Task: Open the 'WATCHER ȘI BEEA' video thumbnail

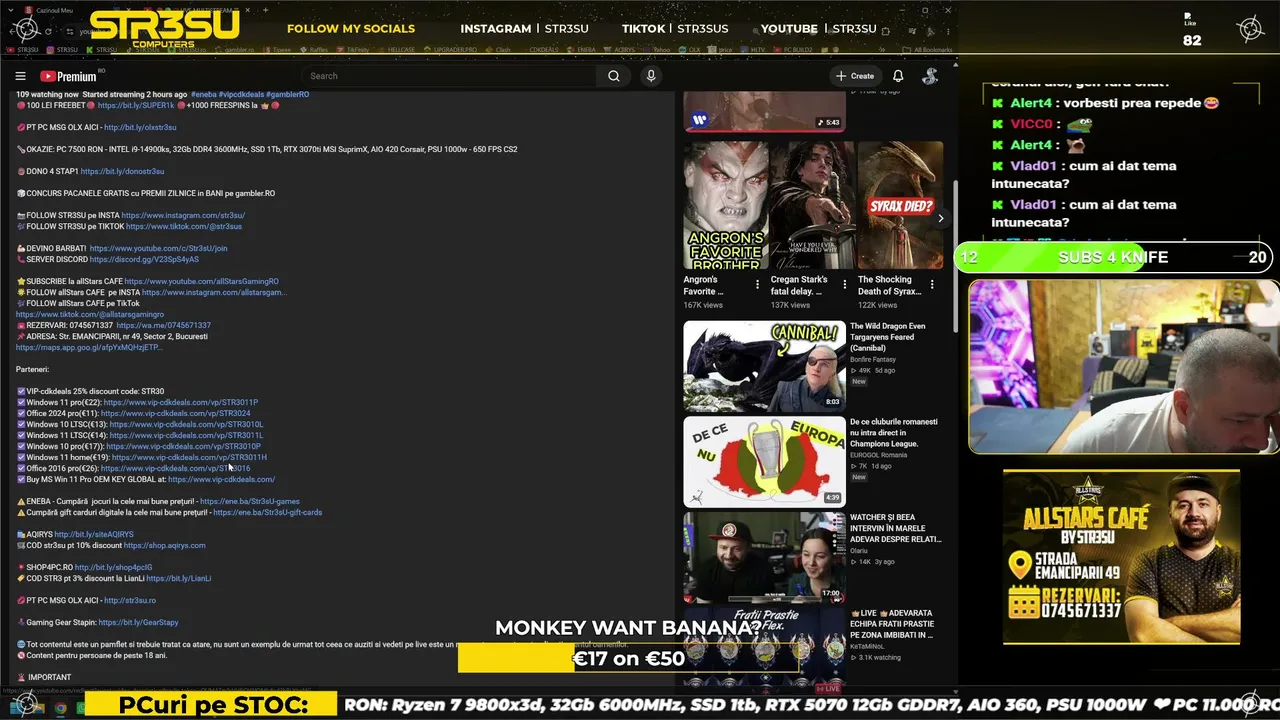Action: point(764,557)
